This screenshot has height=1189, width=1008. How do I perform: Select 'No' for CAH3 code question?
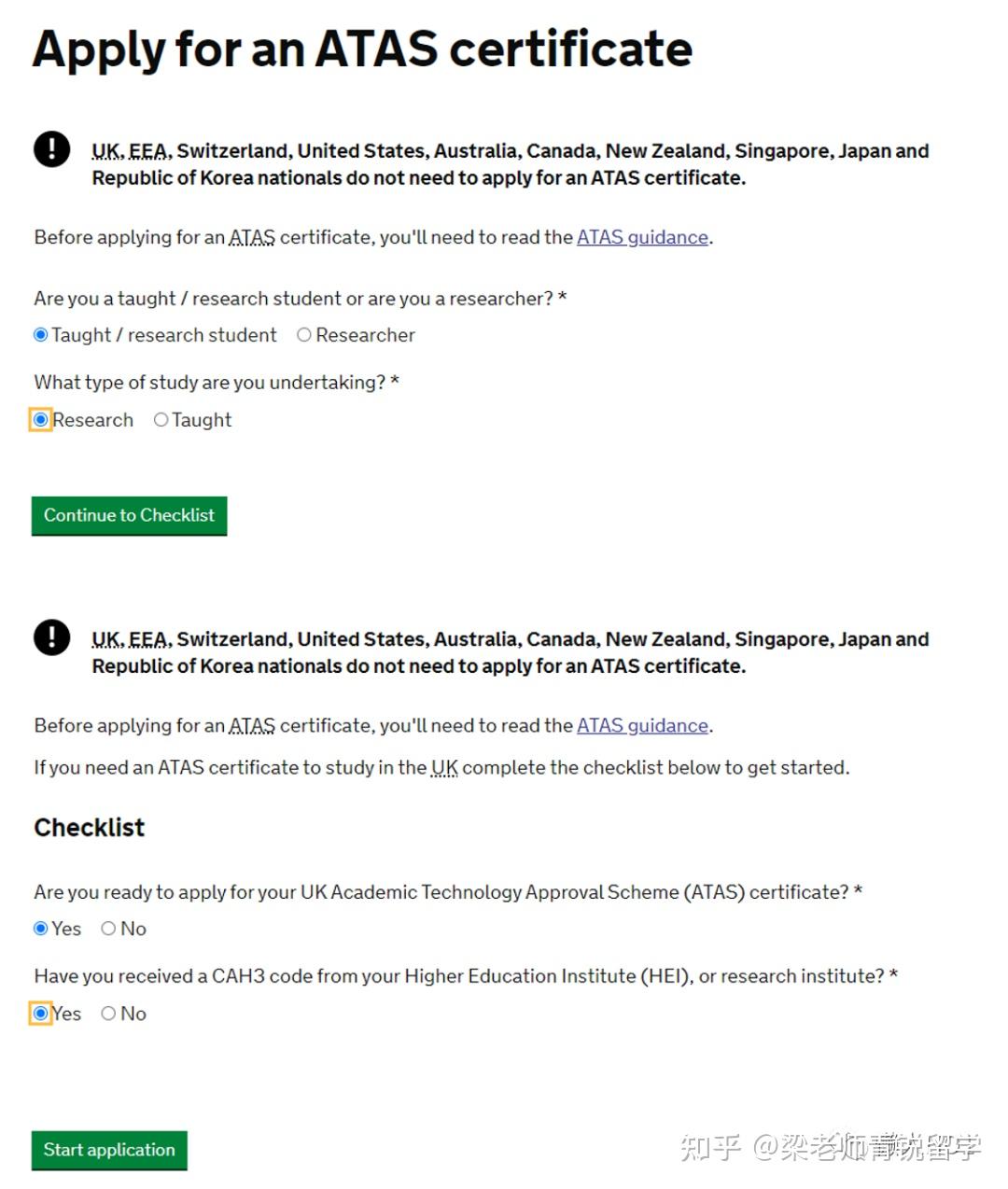tap(108, 1014)
